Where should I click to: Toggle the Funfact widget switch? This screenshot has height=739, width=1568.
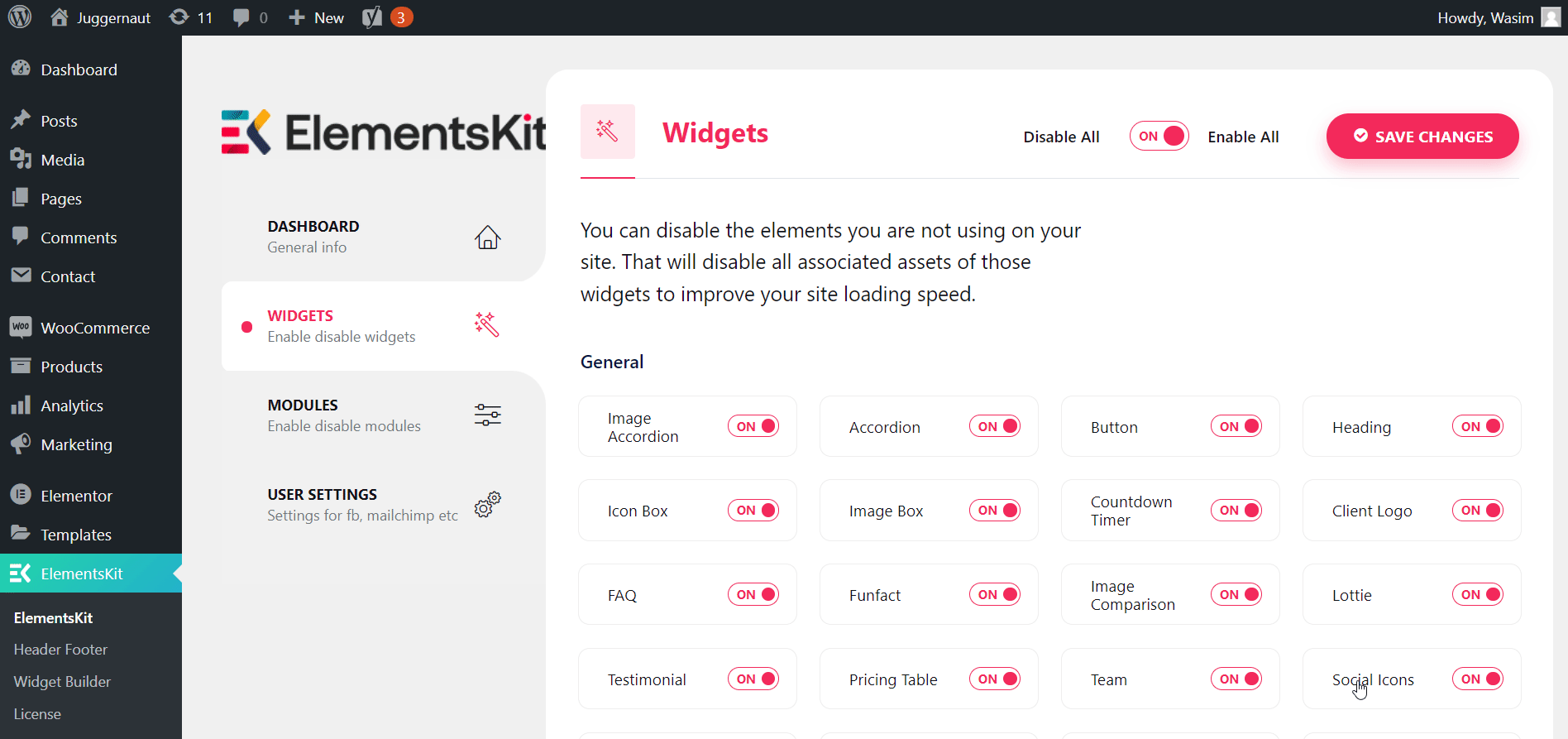point(995,595)
